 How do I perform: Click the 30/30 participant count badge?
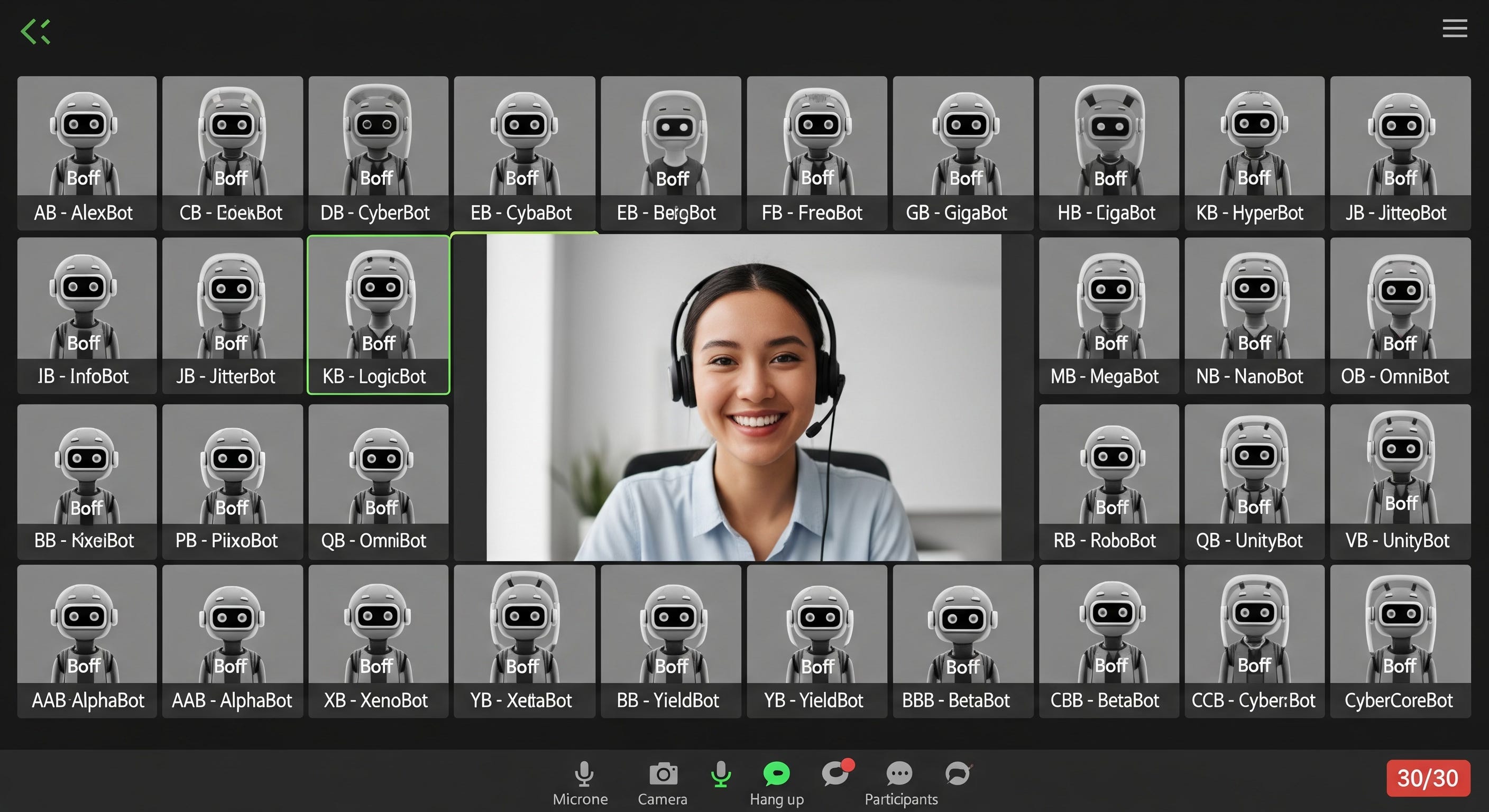pyautogui.click(x=1427, y=778)
